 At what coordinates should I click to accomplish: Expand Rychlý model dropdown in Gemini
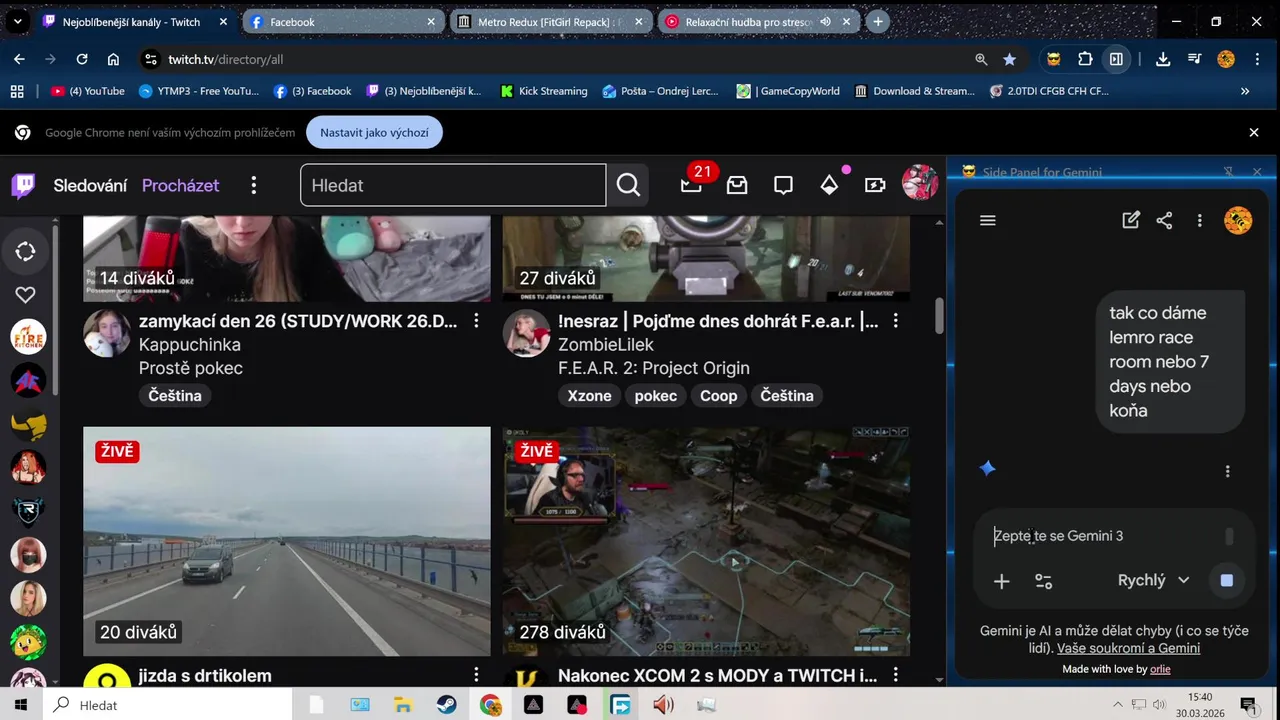[1153, 580]
